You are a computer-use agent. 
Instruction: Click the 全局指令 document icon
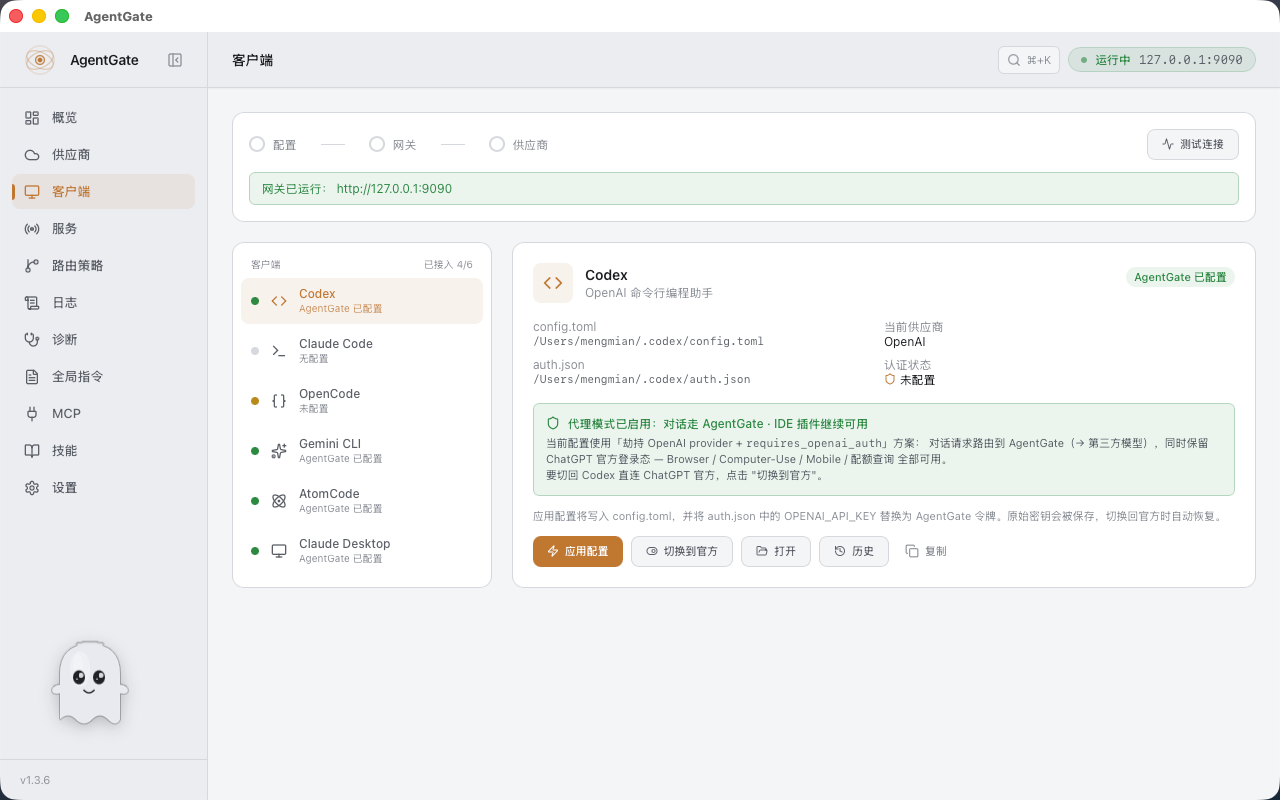pyautogui.click(x=32, y=377)
